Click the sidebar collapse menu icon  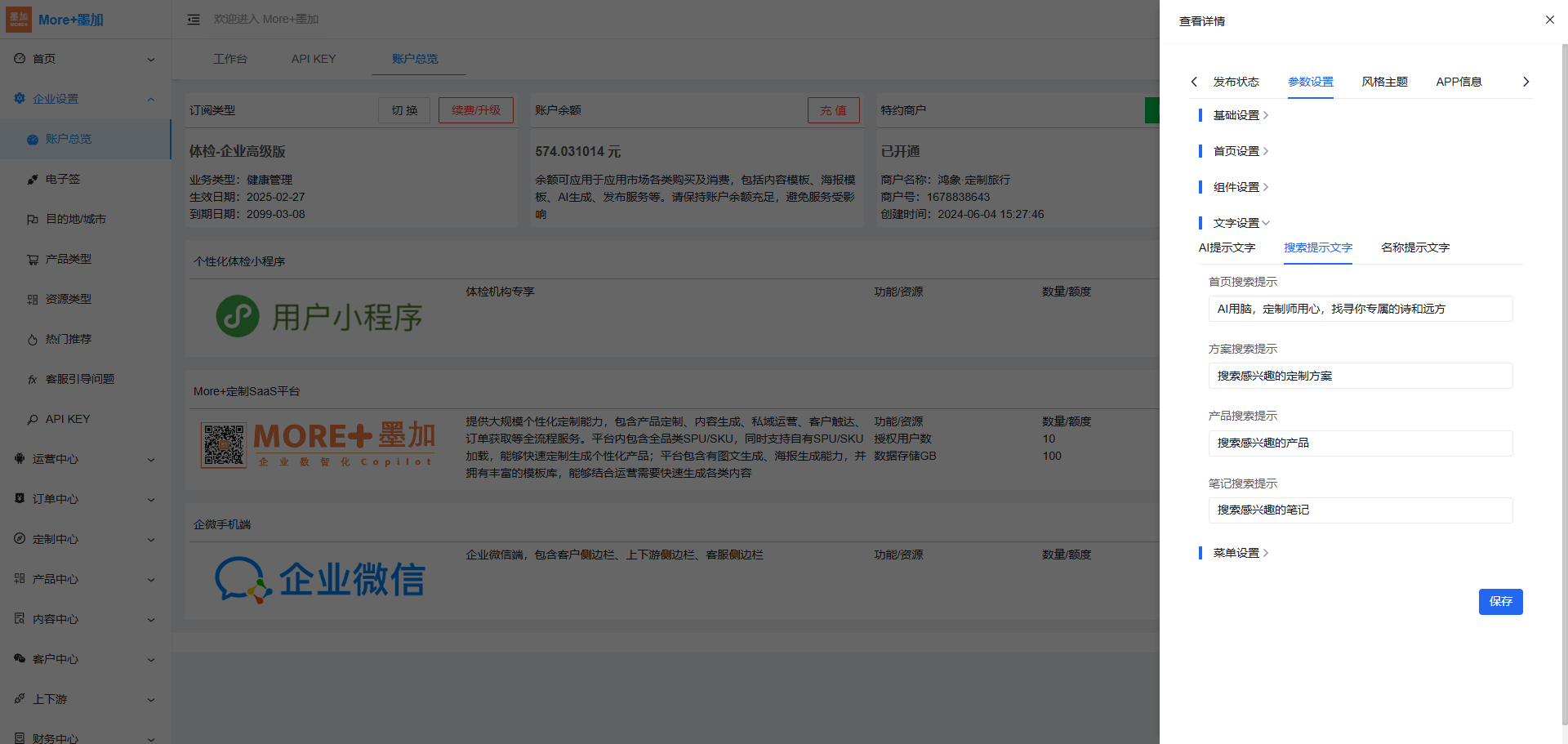(194, 20)
